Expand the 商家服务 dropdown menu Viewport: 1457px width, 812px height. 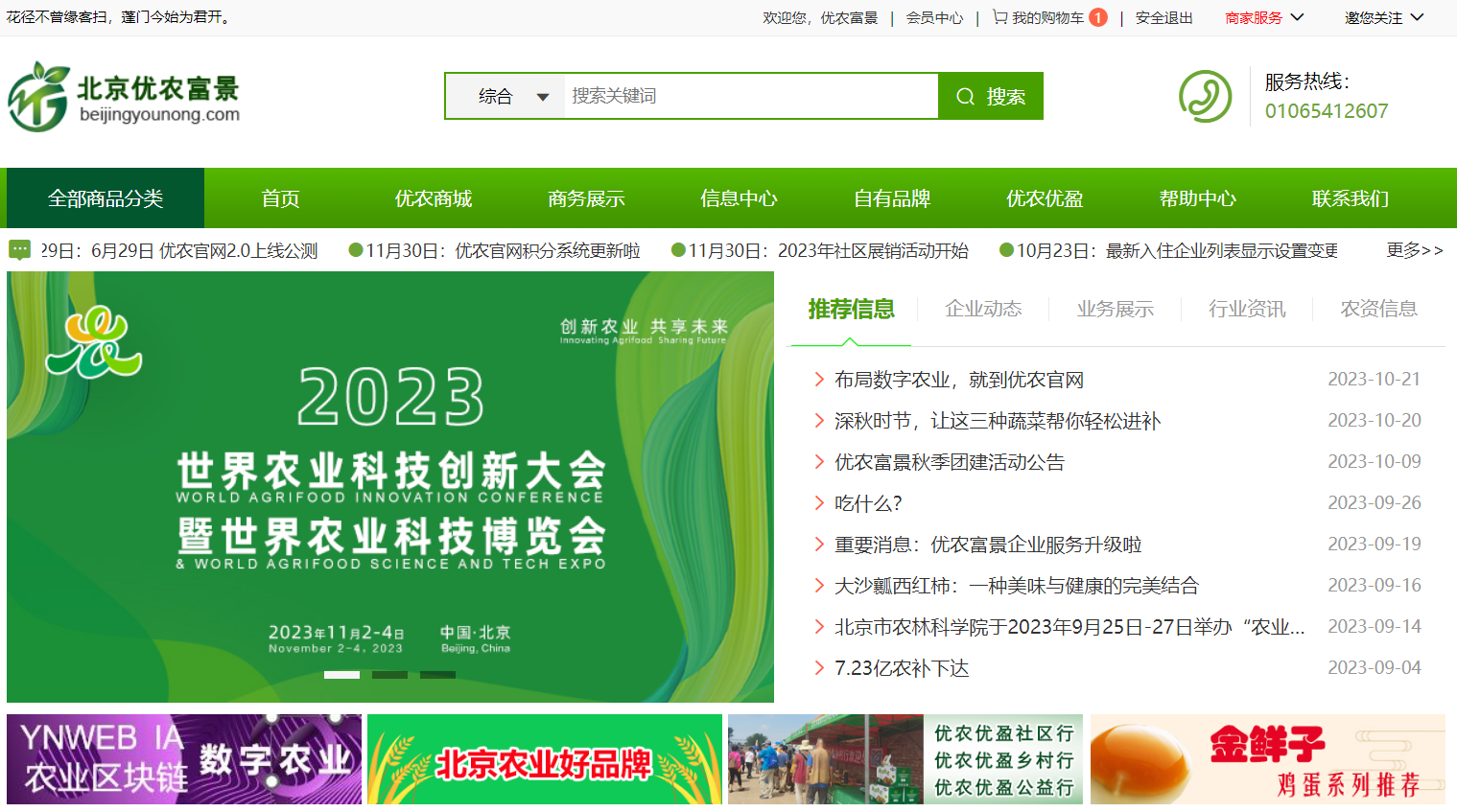[1264, 17]
